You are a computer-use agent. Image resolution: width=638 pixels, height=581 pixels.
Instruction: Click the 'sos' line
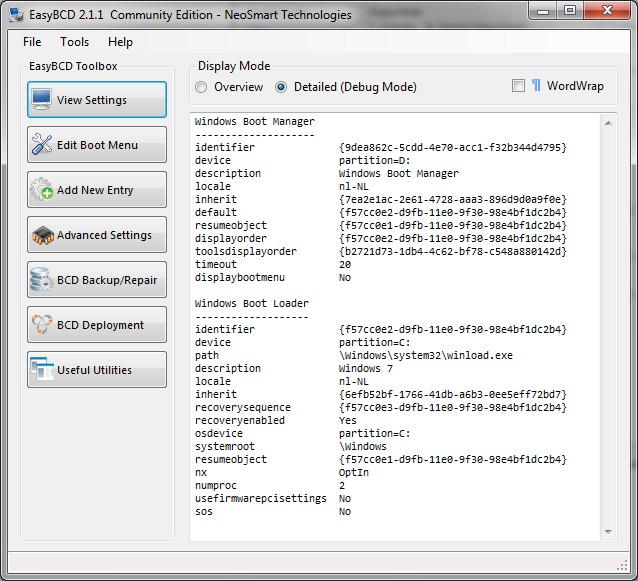(273, 511)
